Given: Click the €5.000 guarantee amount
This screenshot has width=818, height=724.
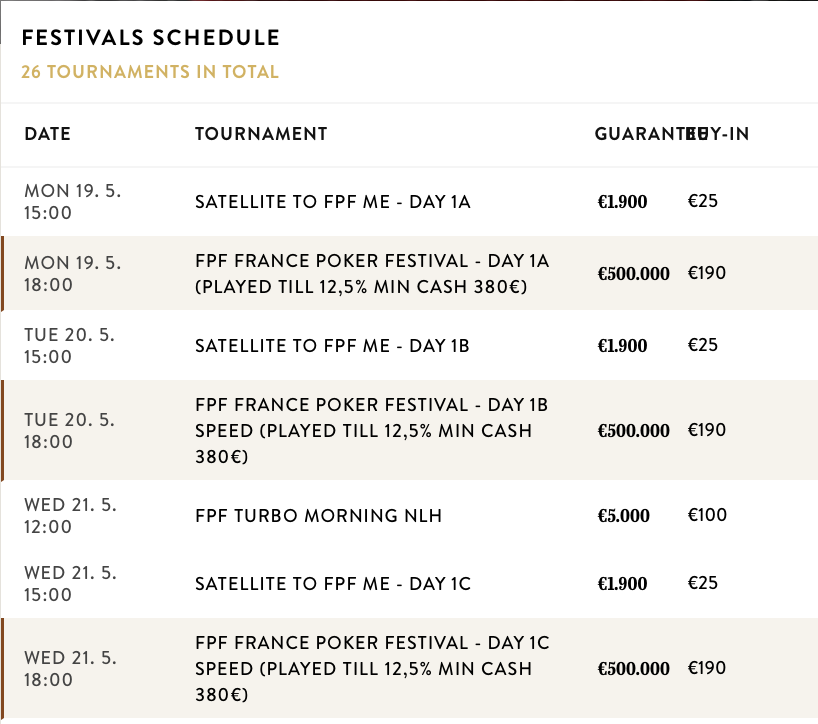Looking at the screenshot, I should (623, 516).
